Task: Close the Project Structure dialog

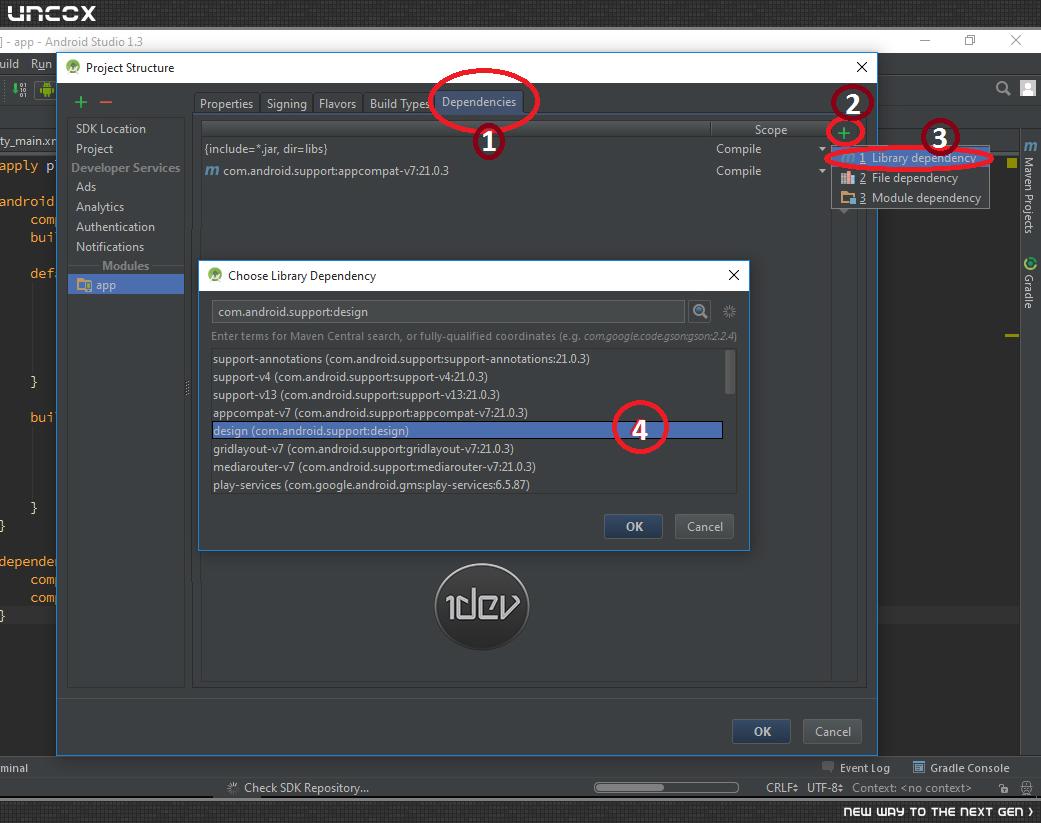Action: 862,67
